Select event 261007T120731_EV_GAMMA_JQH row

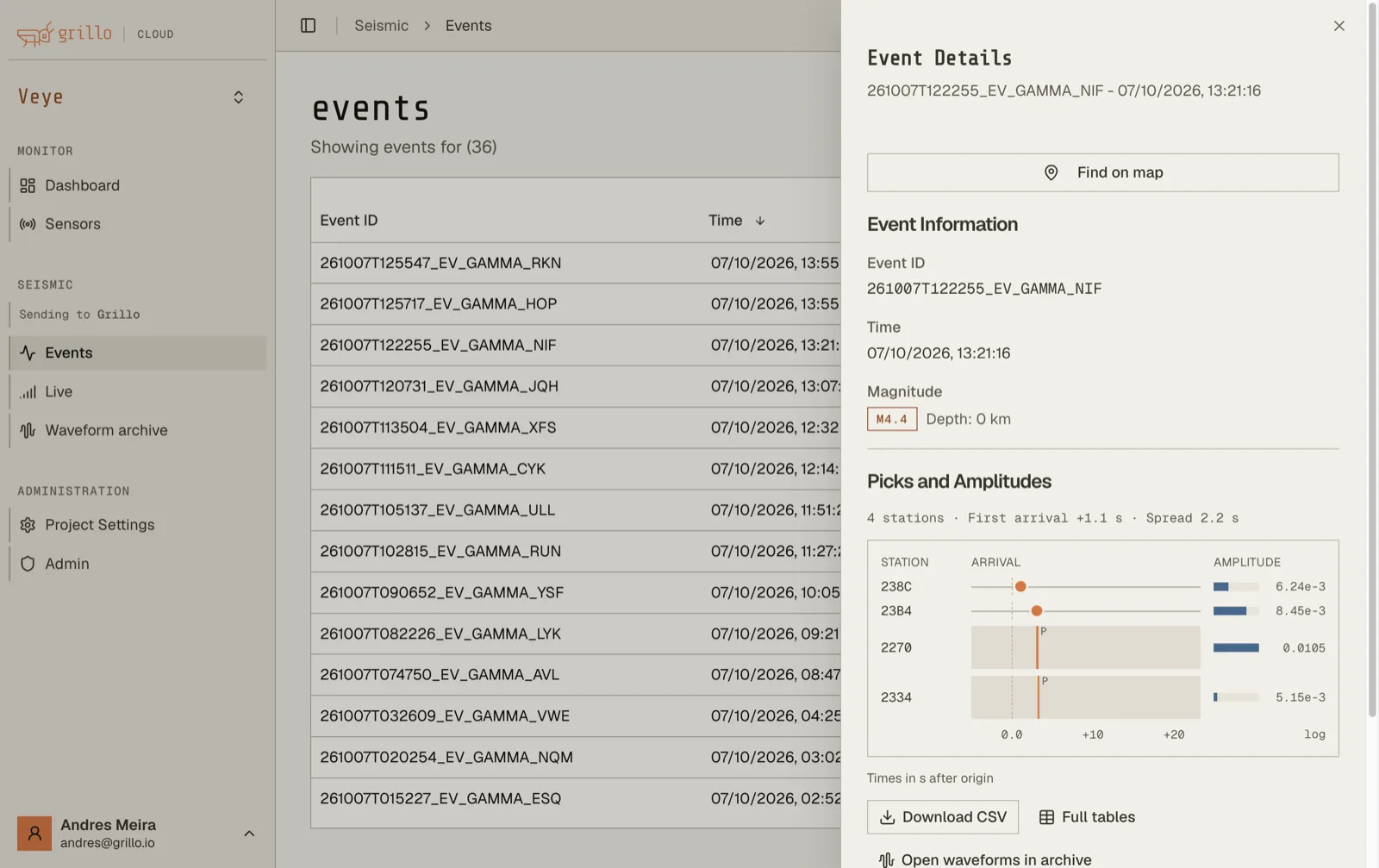point(576,386)
